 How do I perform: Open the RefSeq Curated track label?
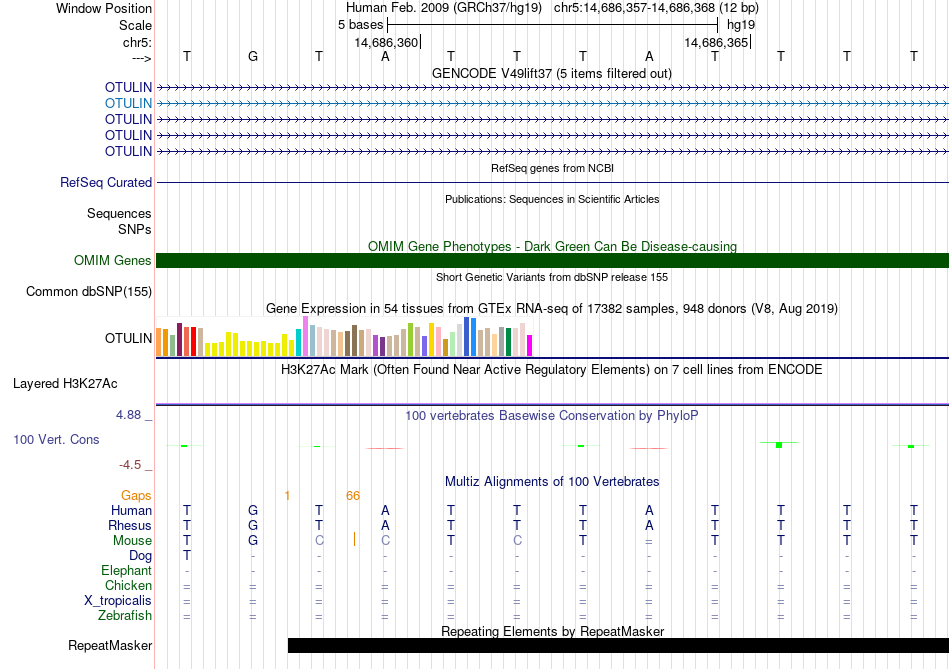[106, 182]
